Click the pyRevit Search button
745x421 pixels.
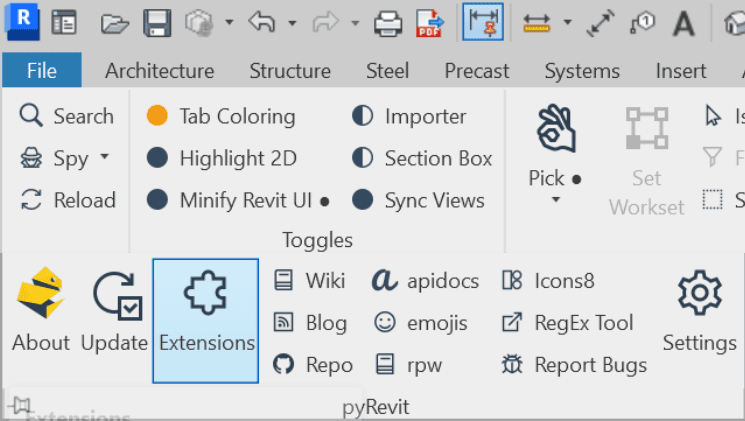click(x=67, y=116)
